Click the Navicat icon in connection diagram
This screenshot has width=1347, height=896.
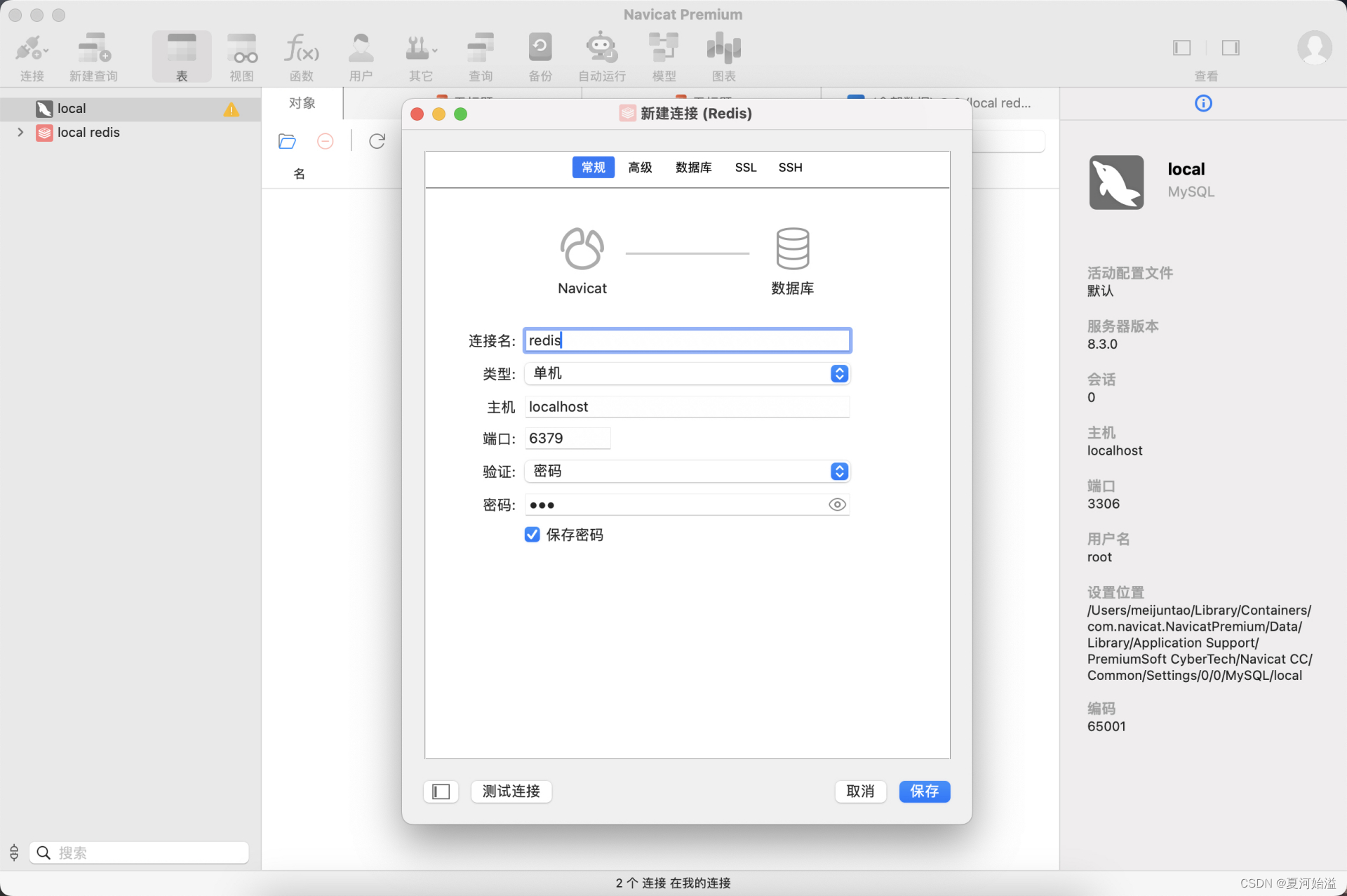(582, 248)
